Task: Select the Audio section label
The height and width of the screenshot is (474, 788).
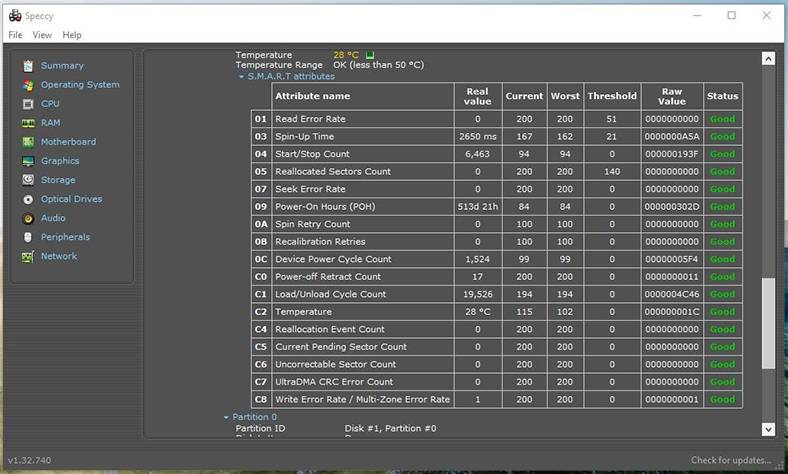Action: pos(53,219)
